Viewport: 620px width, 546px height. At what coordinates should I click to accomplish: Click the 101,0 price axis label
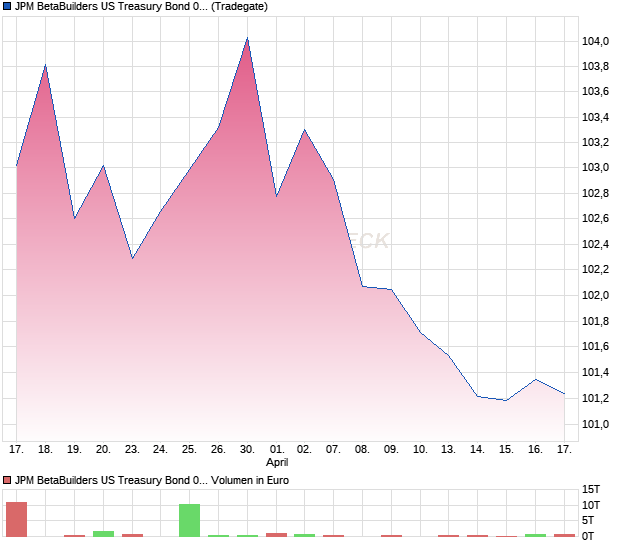click(596, 424)
